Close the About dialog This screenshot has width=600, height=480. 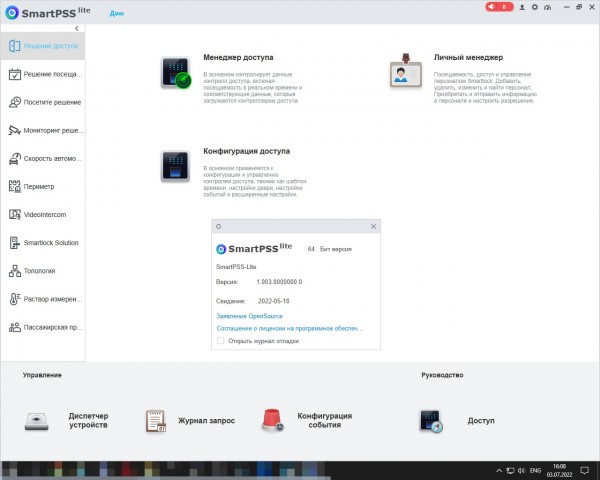click(373, 227)
